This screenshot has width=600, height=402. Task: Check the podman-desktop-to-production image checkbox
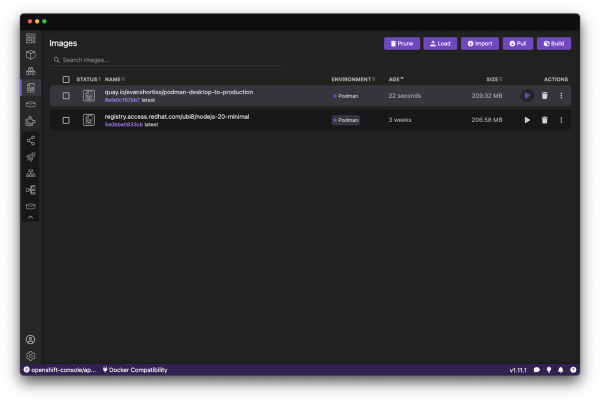pos(66,96)
